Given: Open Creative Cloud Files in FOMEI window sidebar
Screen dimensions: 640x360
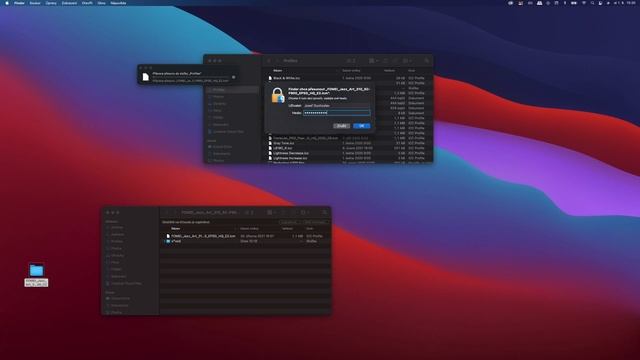Looking at the screenshot, I should tap(126, 283).
